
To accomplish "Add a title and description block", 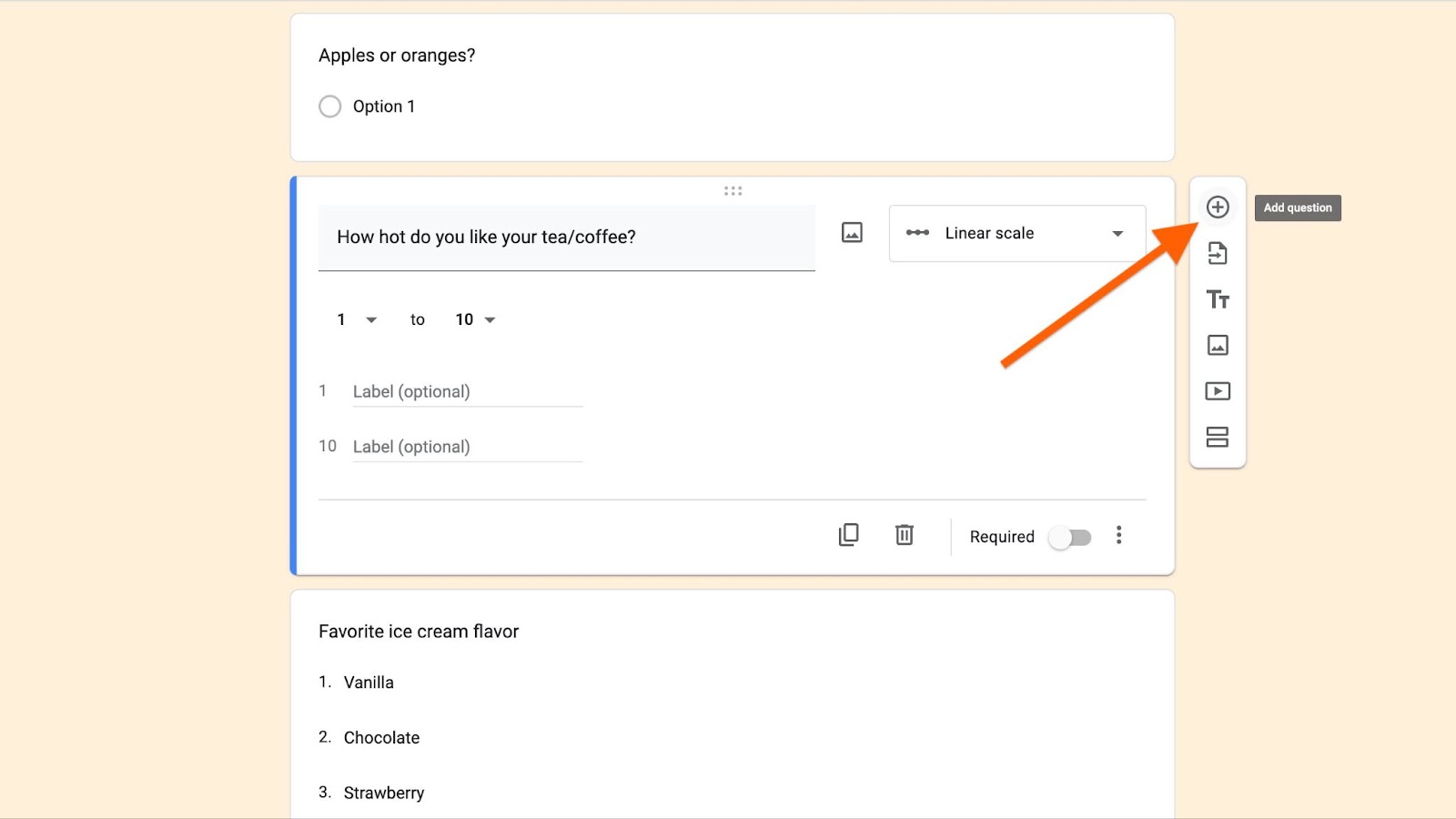I will [1218, 299].
